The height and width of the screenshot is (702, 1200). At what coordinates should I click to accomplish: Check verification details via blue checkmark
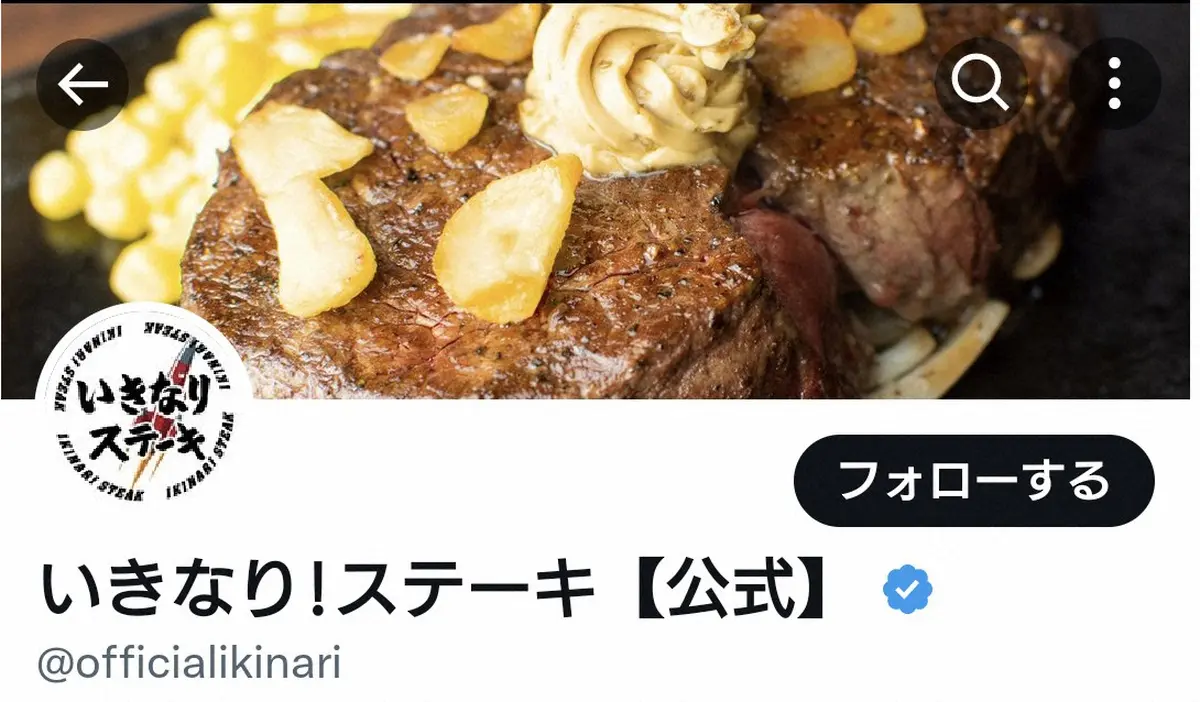coord(908,590)
